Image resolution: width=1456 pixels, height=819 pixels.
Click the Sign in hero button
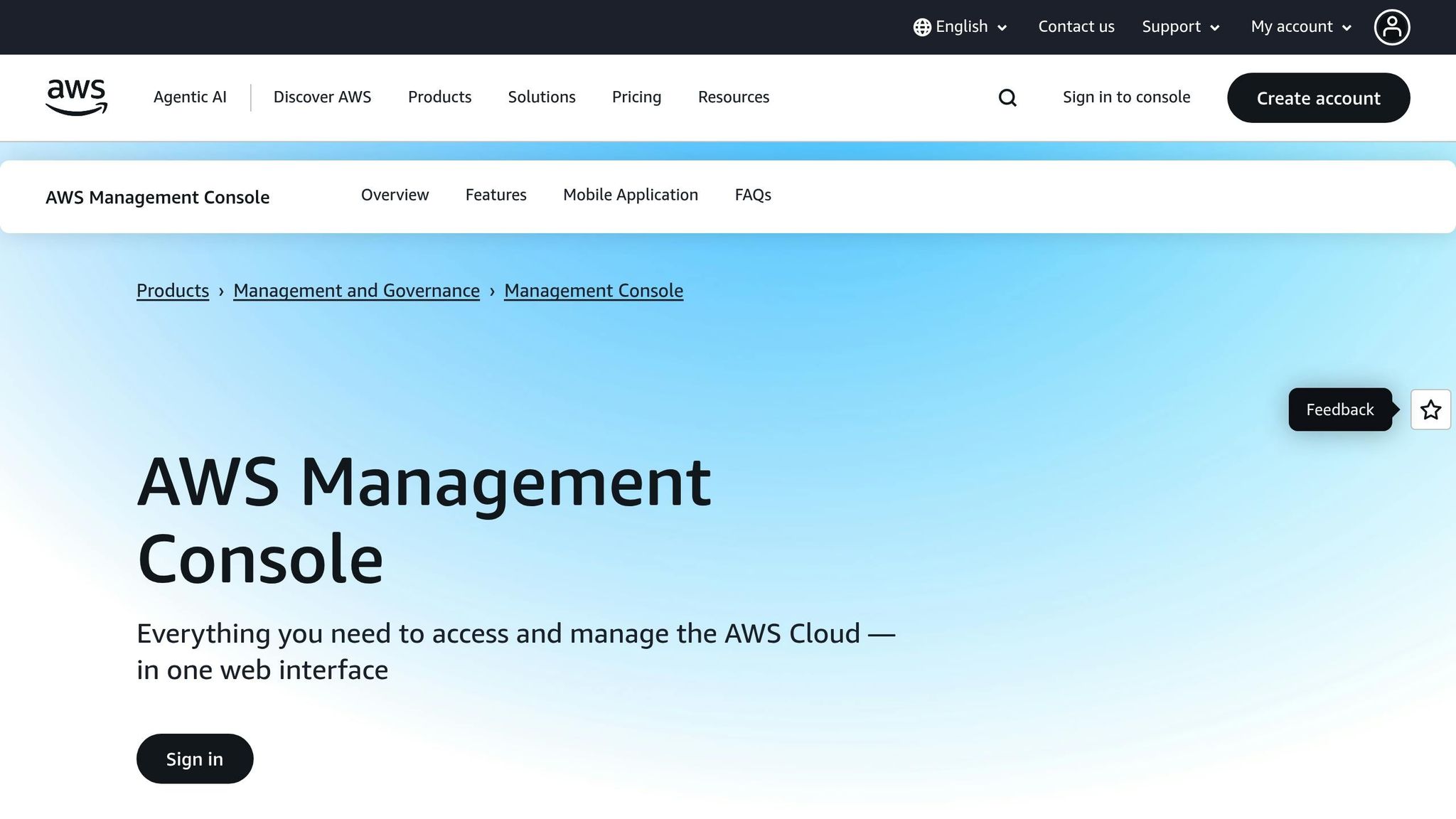pyautogui.click(x=195, y=759)
